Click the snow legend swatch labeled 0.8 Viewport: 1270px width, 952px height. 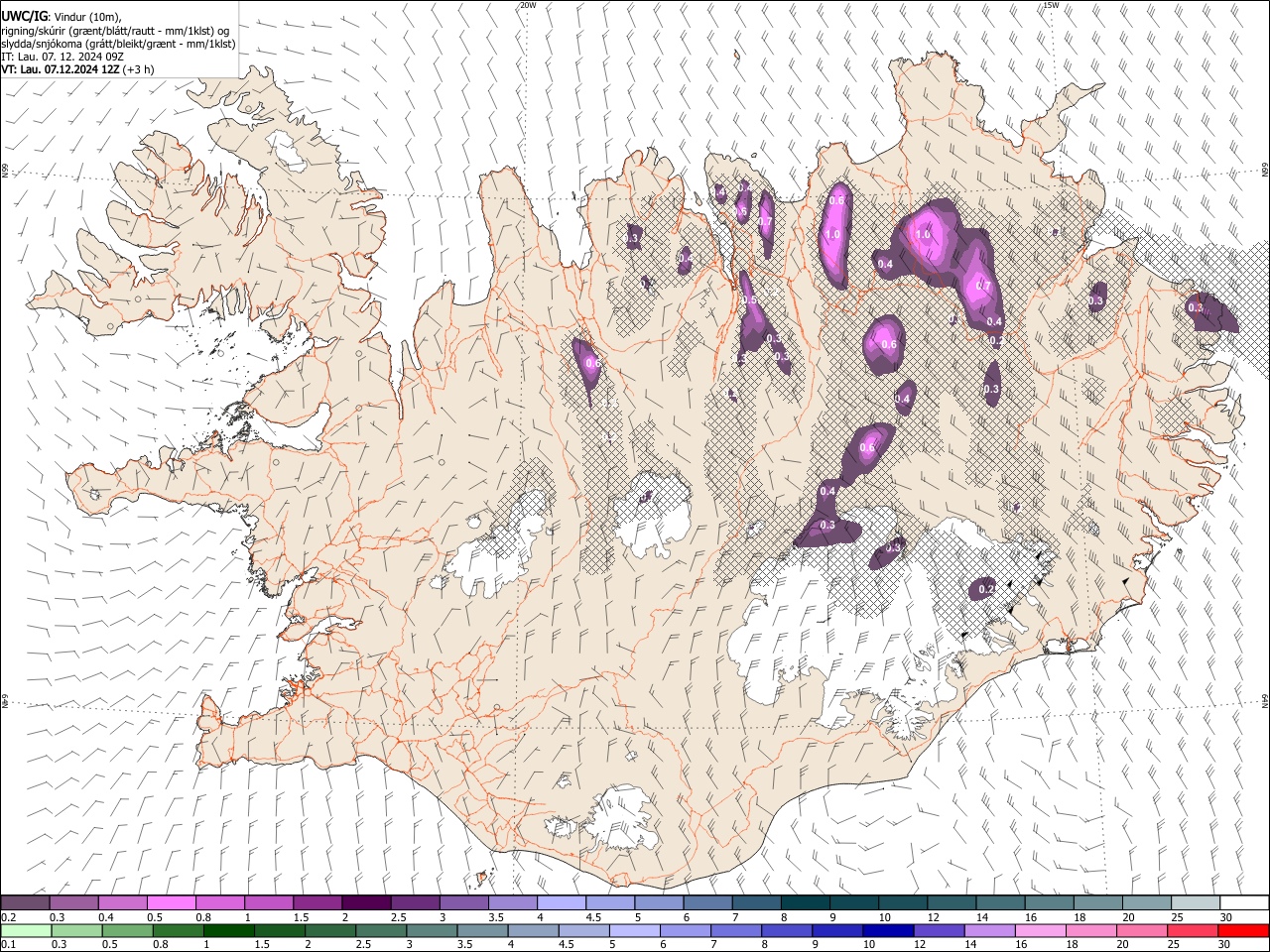[x=220, y=902]
